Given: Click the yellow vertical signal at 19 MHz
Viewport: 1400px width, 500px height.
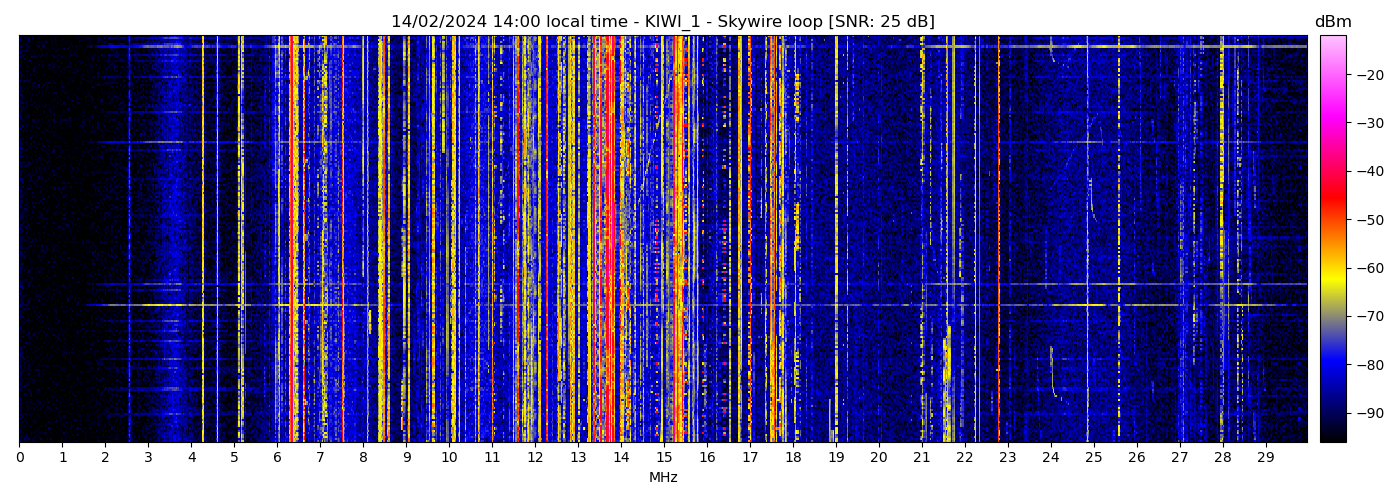Looking at the screenshot, I should pos(836,240).
